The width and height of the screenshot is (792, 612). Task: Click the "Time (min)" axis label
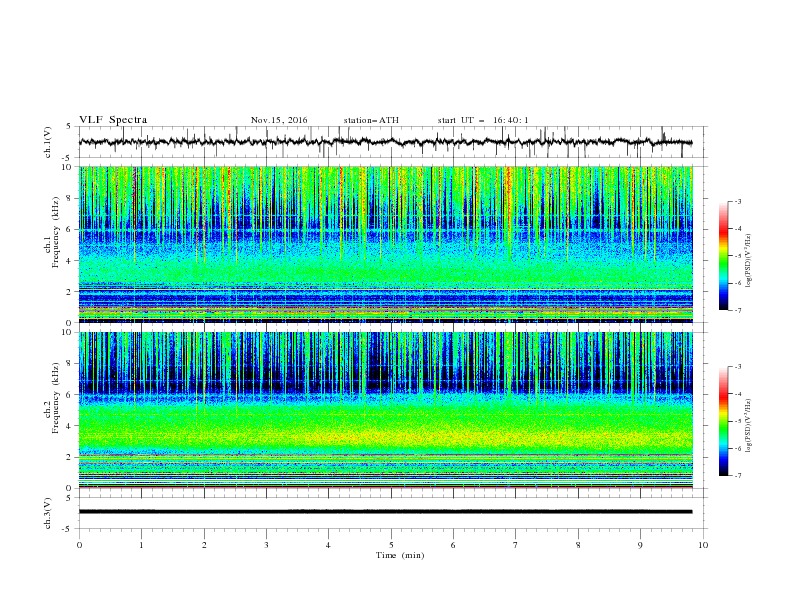point(400,555)
